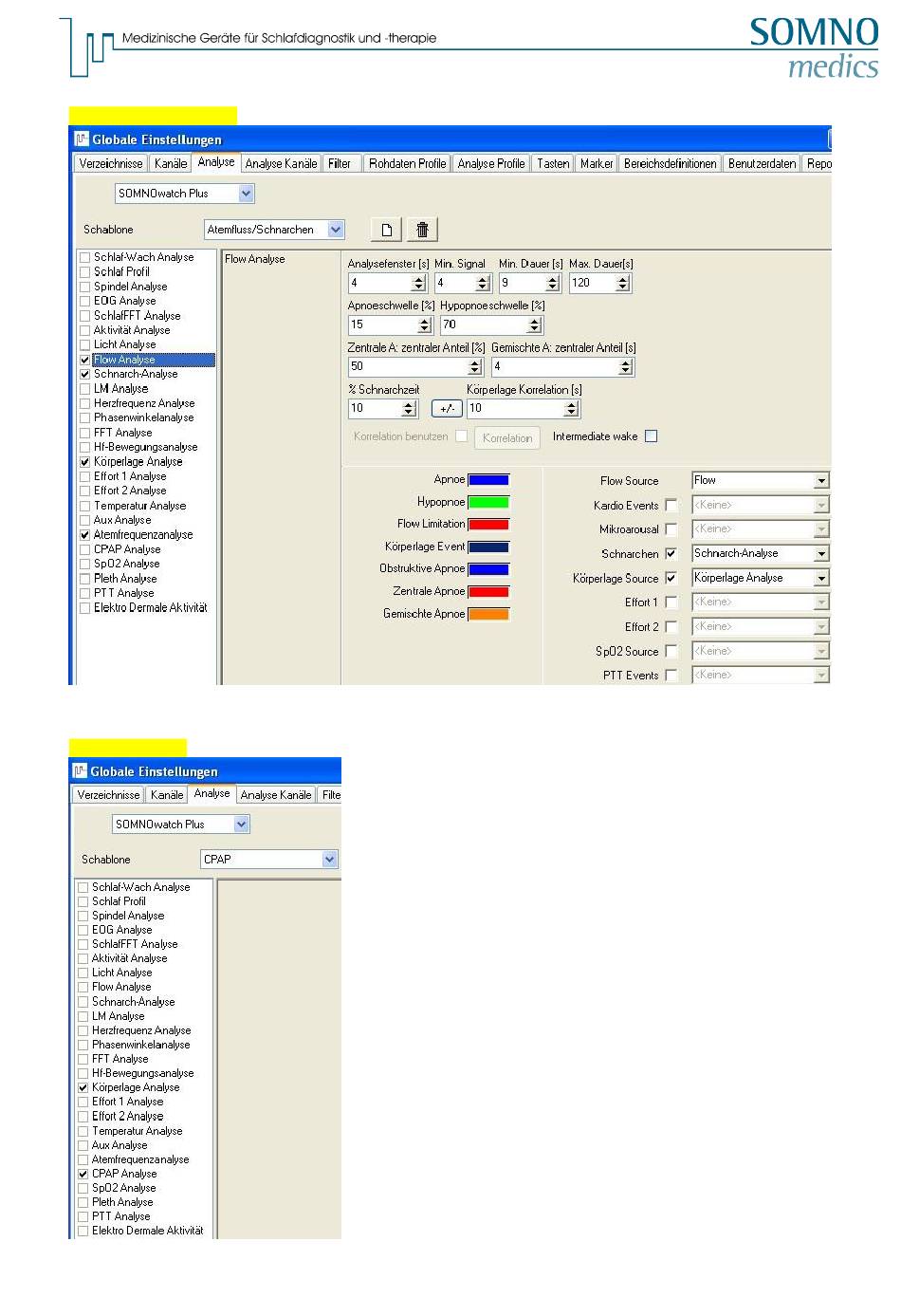Open the Tasten tab

[553, 164]
